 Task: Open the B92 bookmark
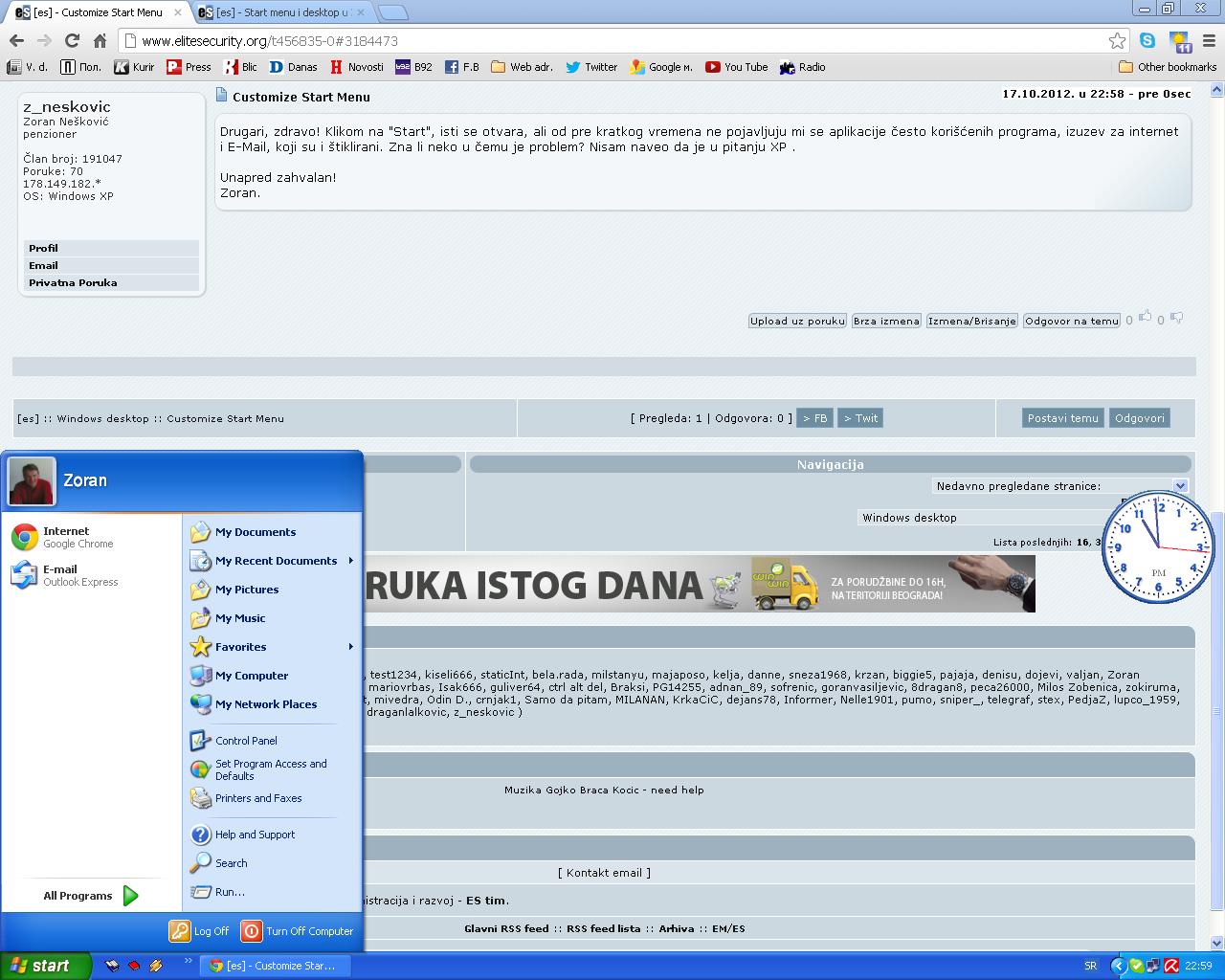point(414,67)
